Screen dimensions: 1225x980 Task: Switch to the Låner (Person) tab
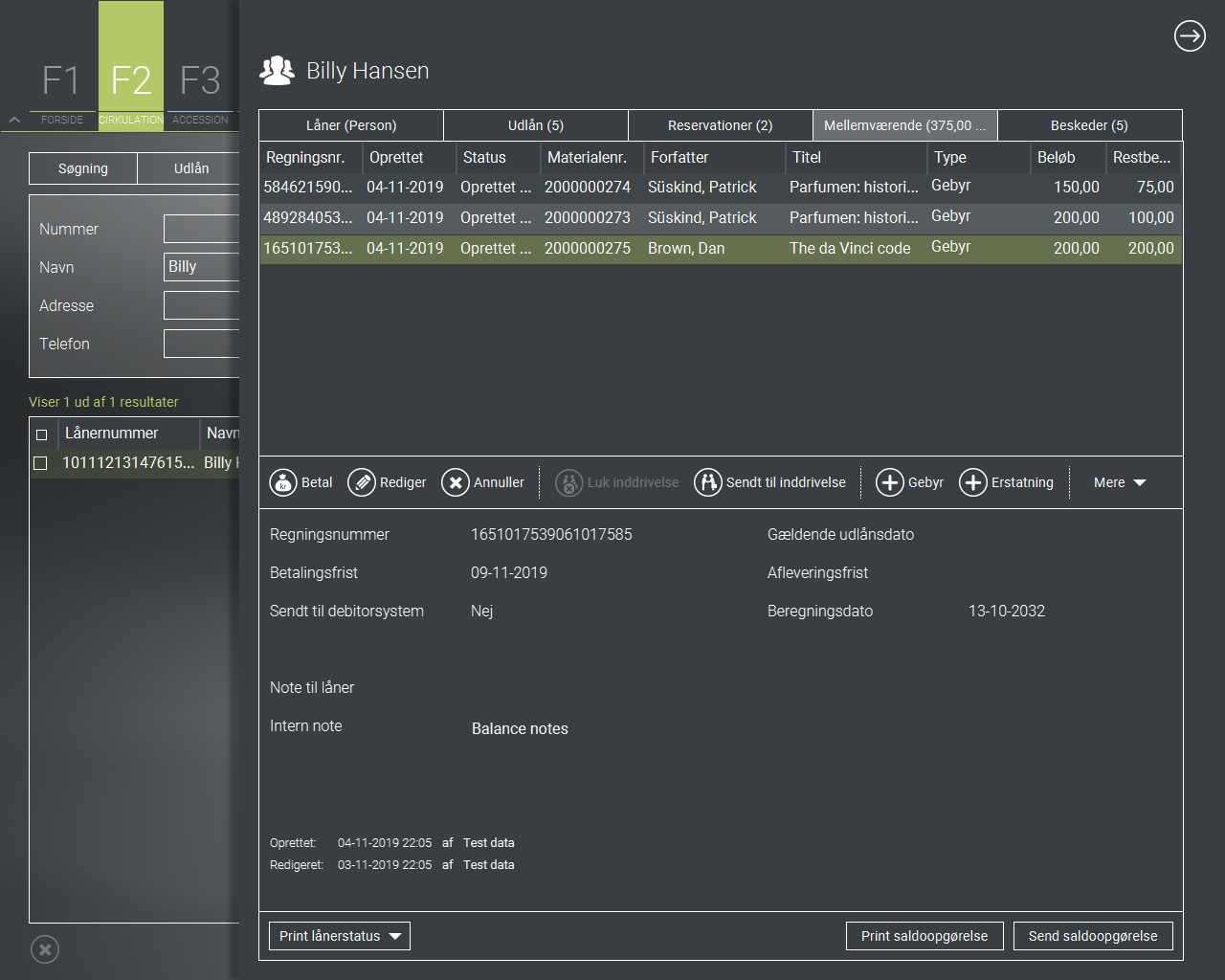pos(351,125)
